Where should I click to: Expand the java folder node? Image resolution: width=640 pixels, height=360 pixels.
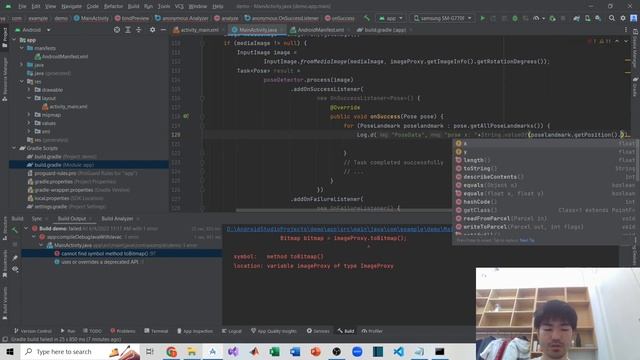click(x=22, y=65)
